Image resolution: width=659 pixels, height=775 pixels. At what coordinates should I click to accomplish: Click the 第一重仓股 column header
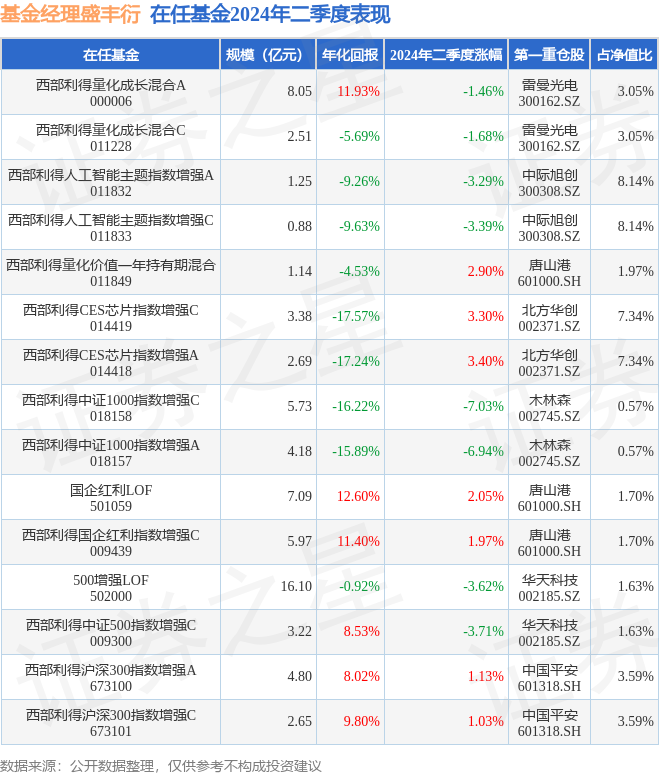pos(549,55)
